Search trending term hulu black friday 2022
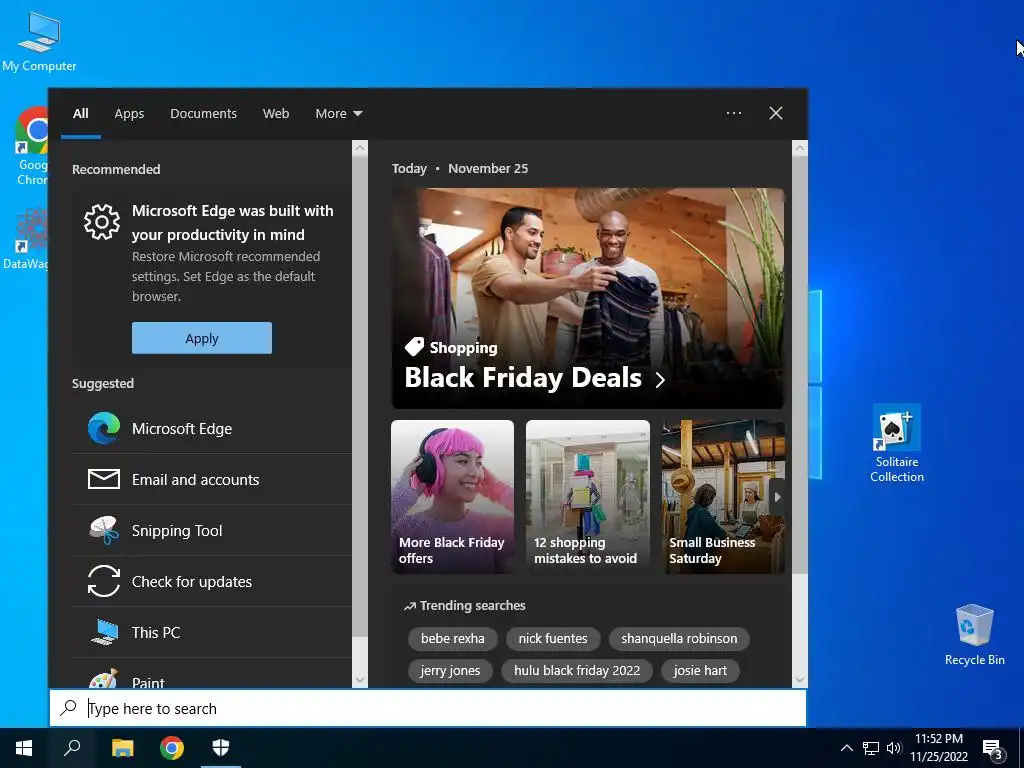Viewport: 1024px width, 768px height. coord(577,670)
